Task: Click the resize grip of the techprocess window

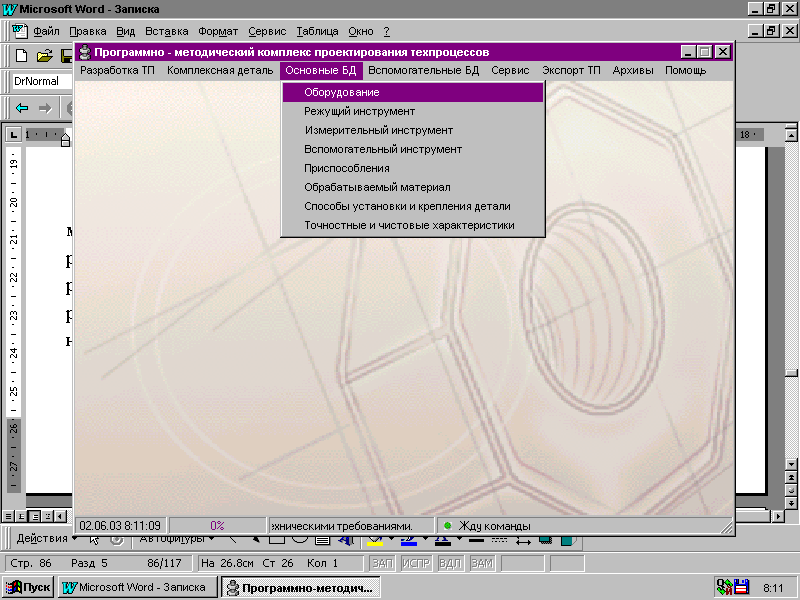Action: (x=727, y=528)
